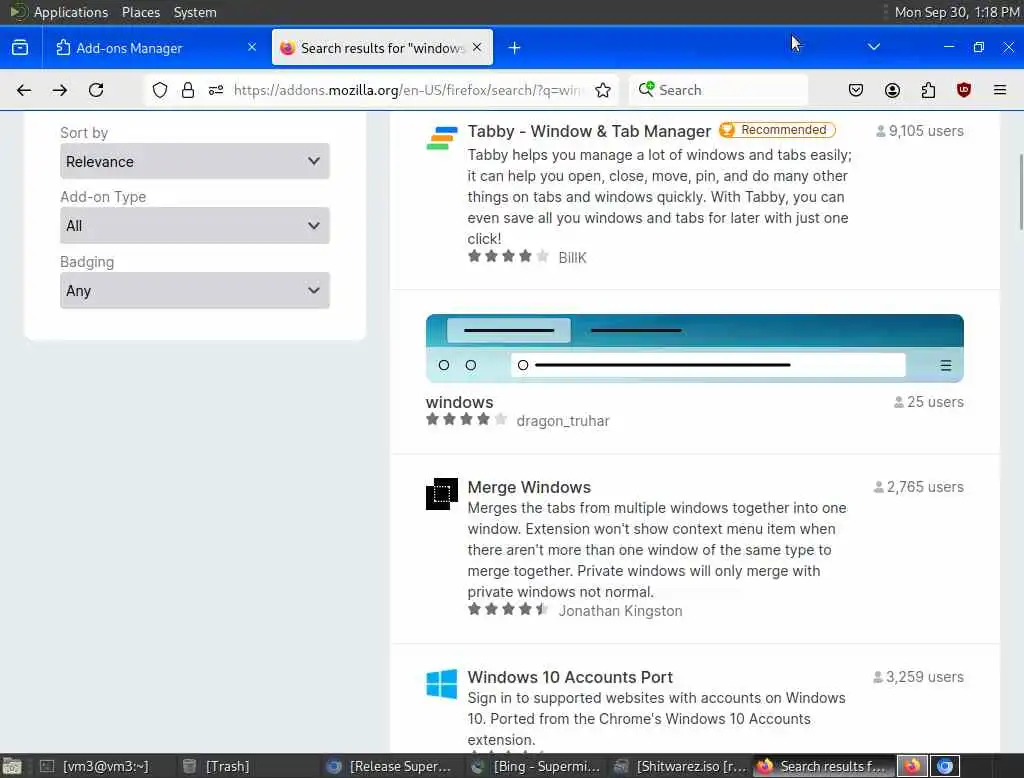Click the 2,765 users count
Screen dimensions: 1024x778
(918, 487)
